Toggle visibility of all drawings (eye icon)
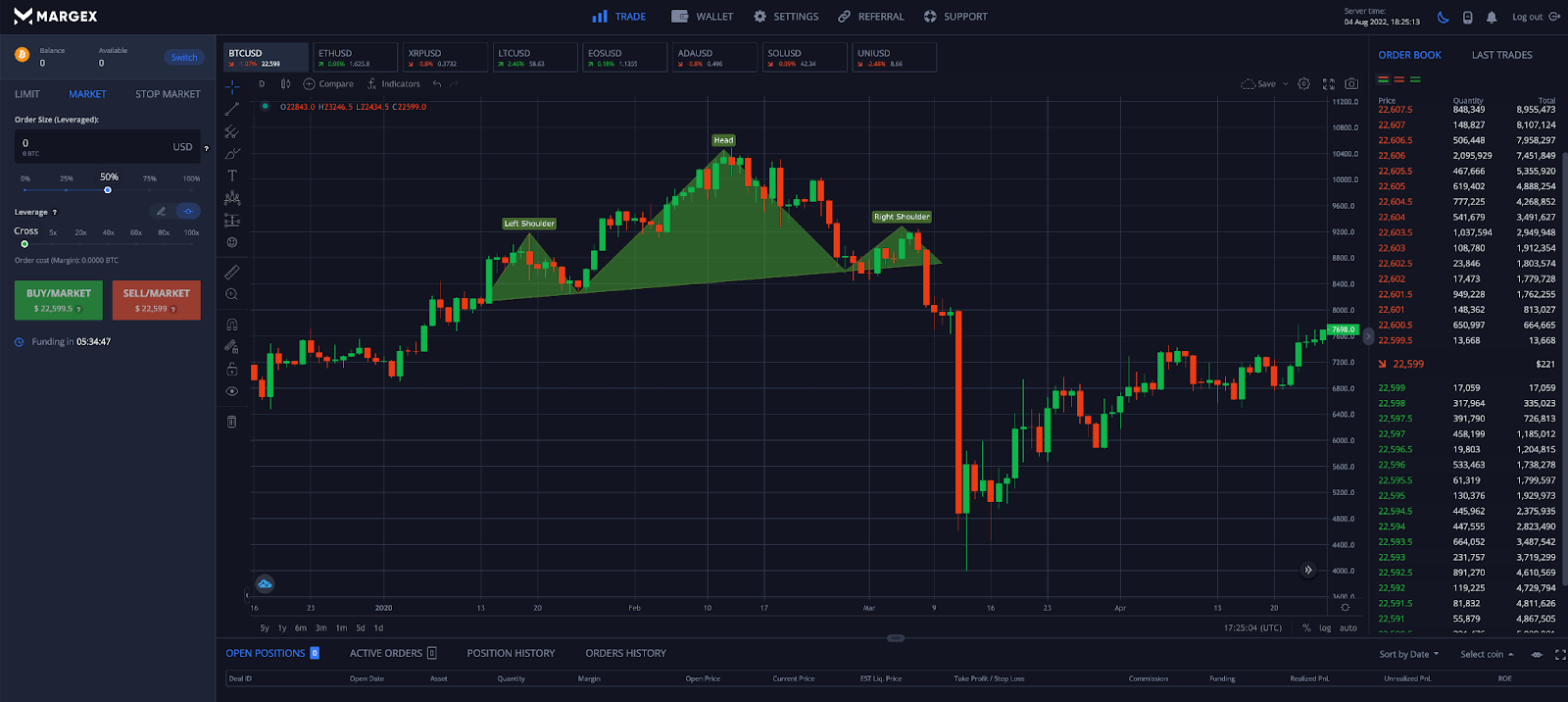The height and width of the screenshot is (702, 1568). [x=232, y=391]
